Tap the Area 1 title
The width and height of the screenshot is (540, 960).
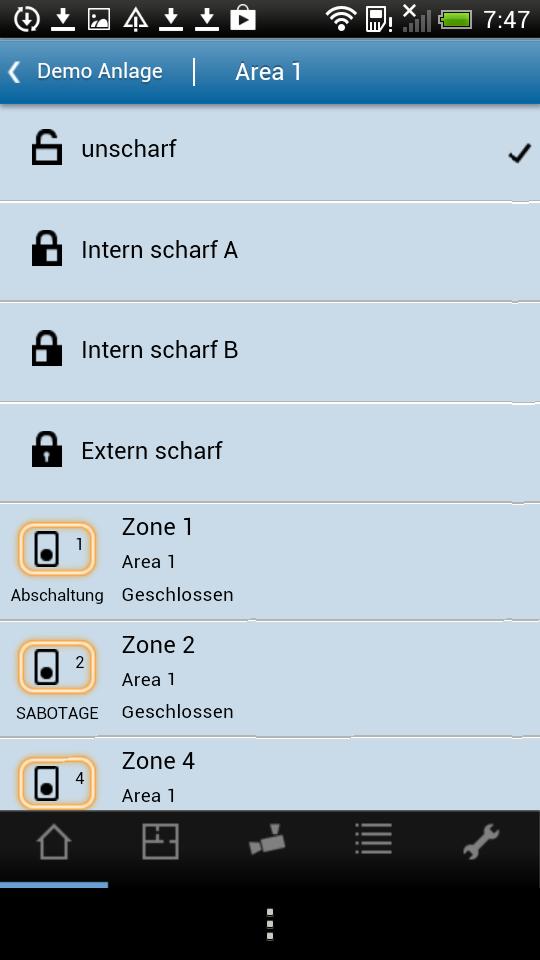268,72
